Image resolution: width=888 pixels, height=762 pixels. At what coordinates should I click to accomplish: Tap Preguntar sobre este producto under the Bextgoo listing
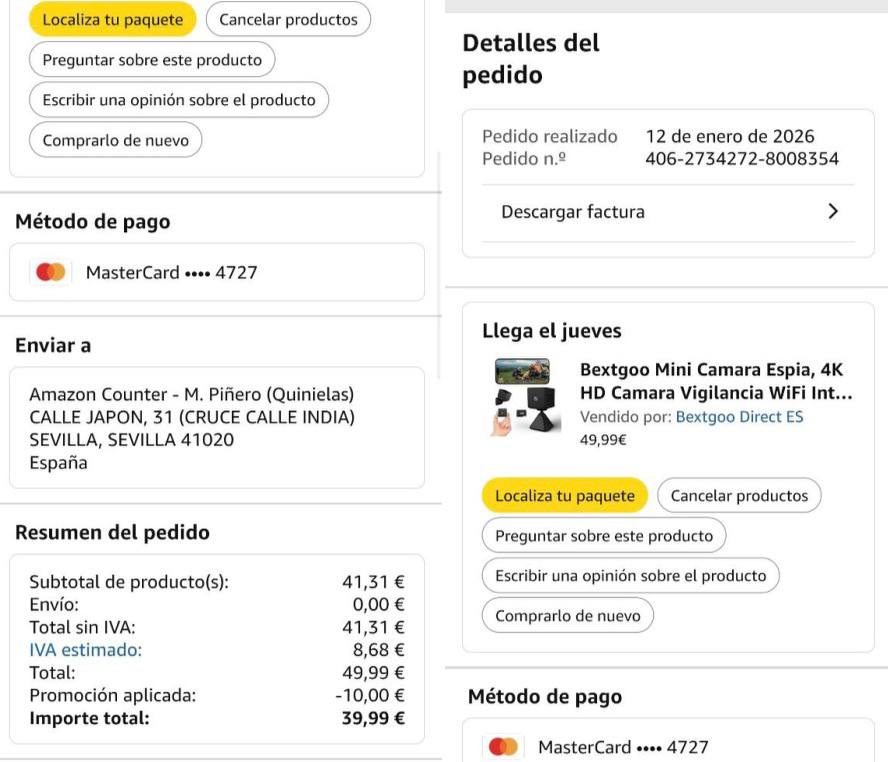click(x=603, y=536)
